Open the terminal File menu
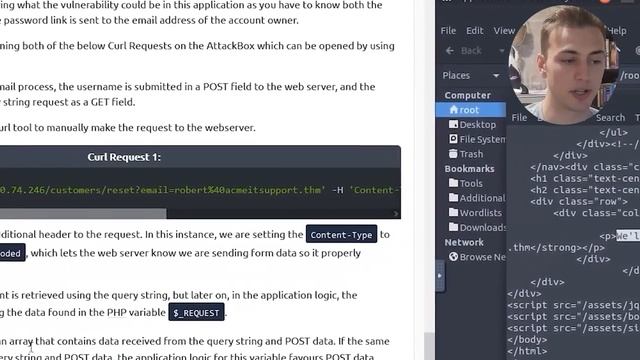Viewport: 640px width, 360px height. coord(519,118)
